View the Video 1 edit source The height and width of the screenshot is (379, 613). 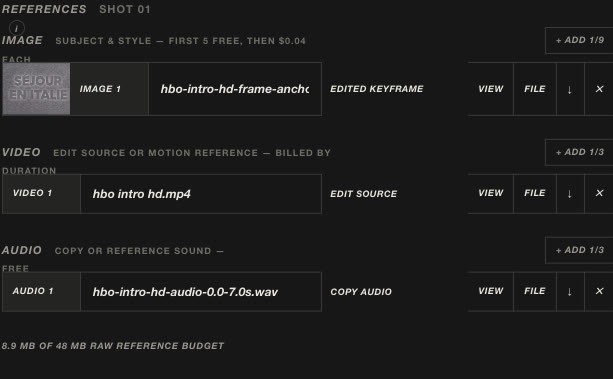pyautogui.click(x=491, y=194)
